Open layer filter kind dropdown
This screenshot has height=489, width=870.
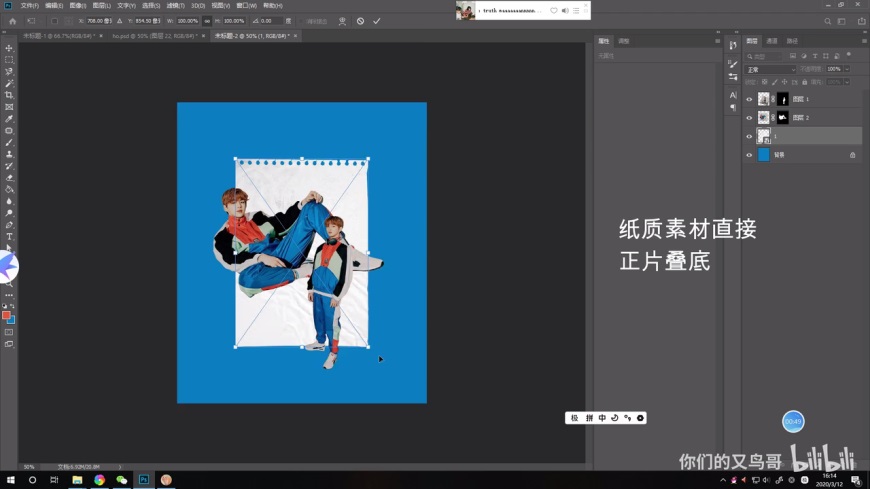click(765, 56)
